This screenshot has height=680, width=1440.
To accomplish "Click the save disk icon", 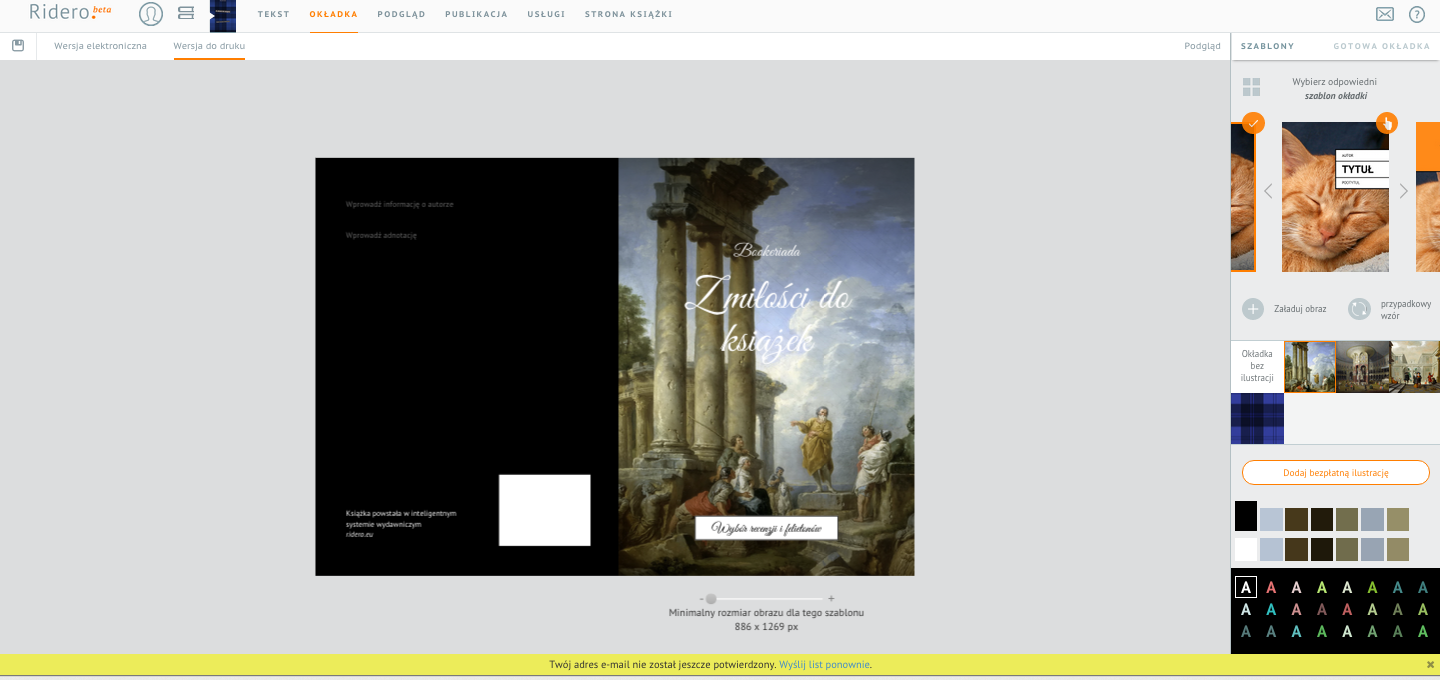I will [18, 45].
